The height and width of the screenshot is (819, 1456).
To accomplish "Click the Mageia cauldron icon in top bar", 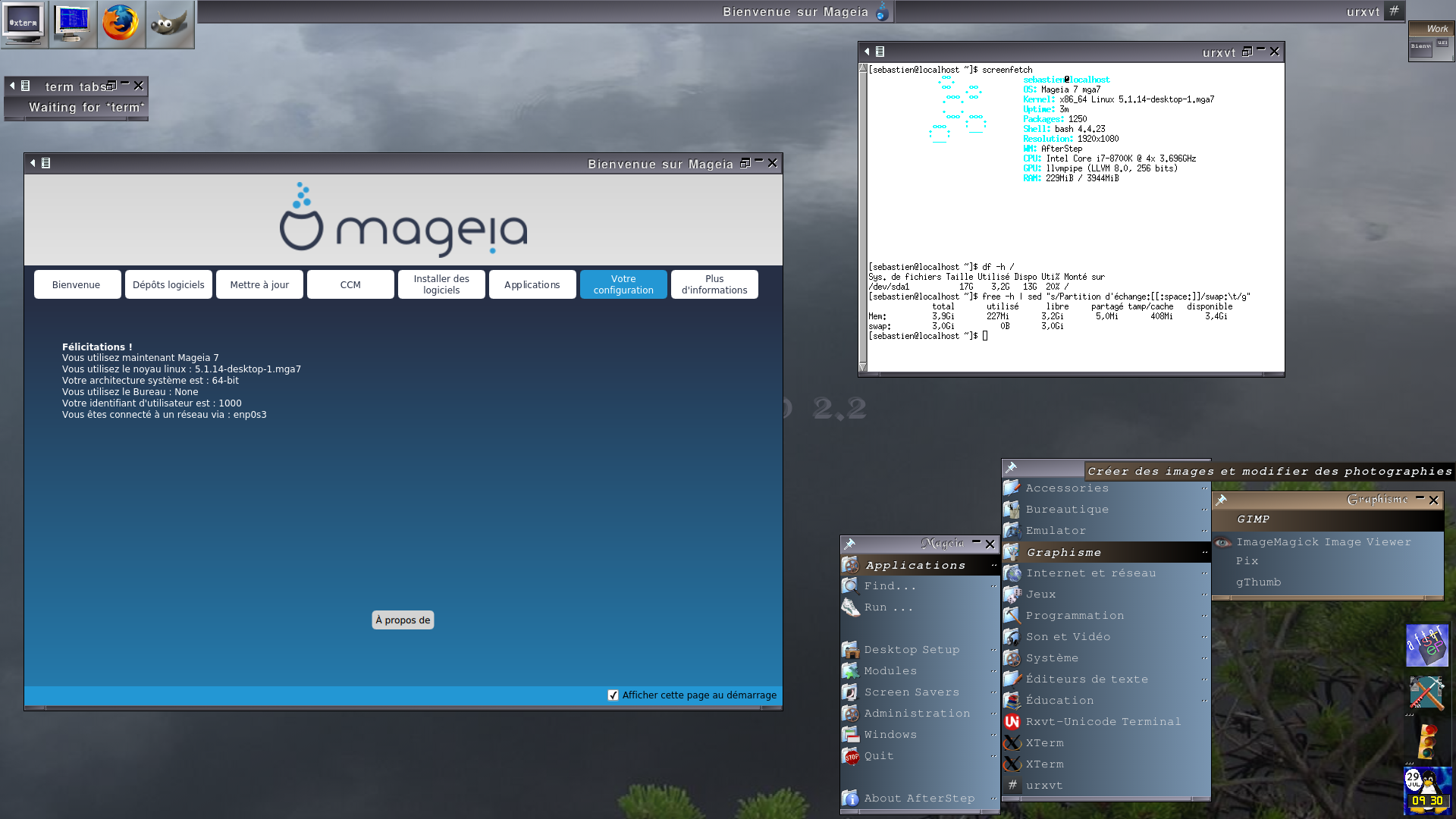I will 883,11.
